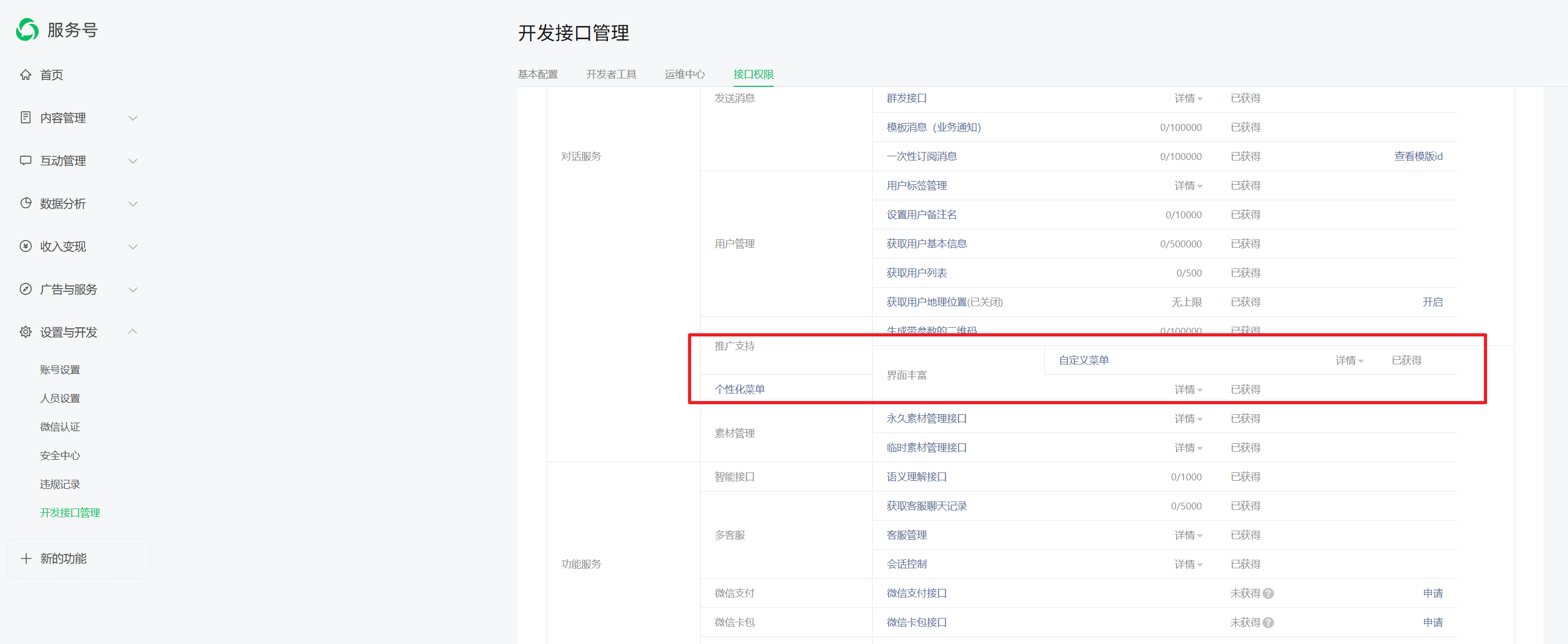Click 申请 link for 微信卡包接口
Image resolution: width=1568 pixels, height=644 pixels.
1432,623
